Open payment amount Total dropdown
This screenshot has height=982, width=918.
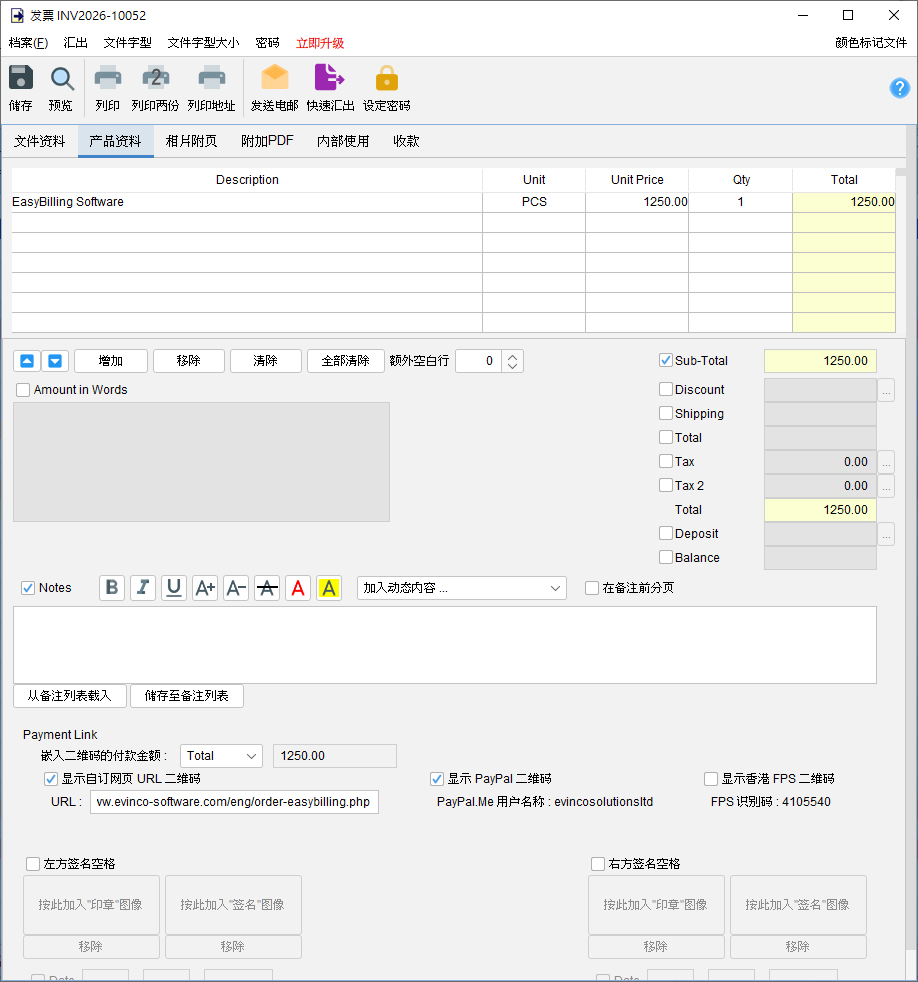click(x=221, y=756)
